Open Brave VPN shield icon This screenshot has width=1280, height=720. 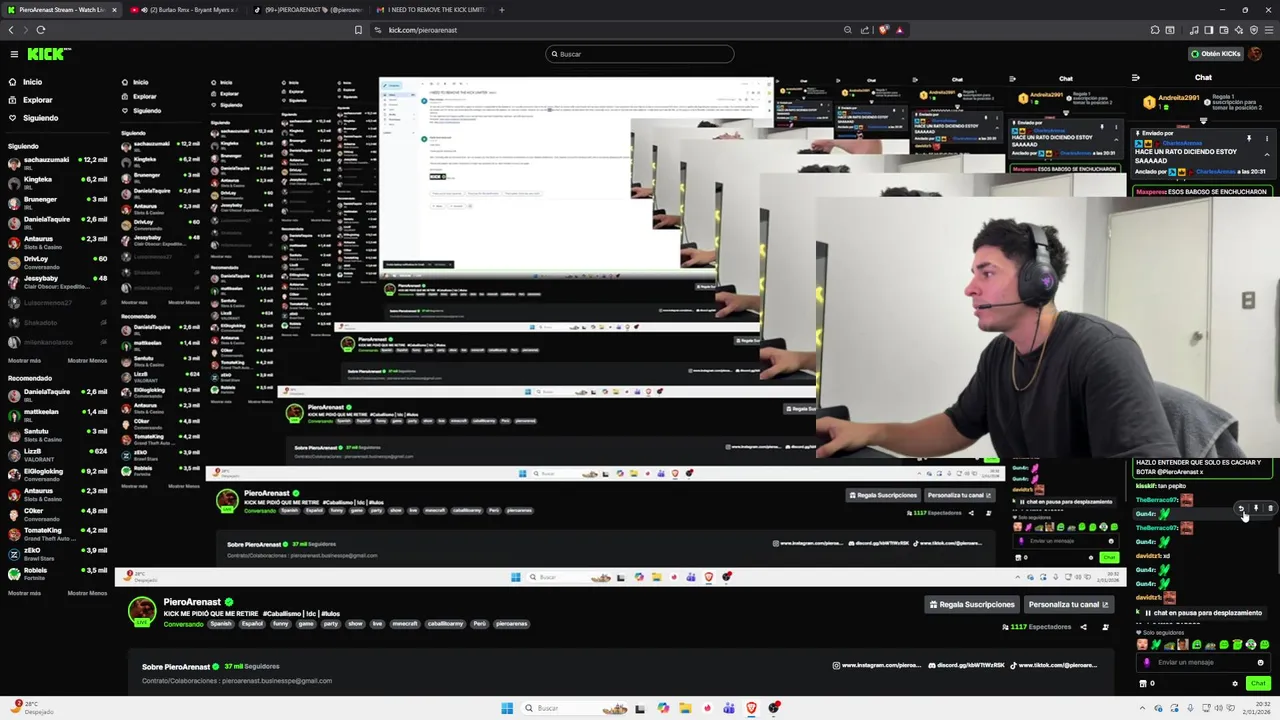click(1254, 30)
